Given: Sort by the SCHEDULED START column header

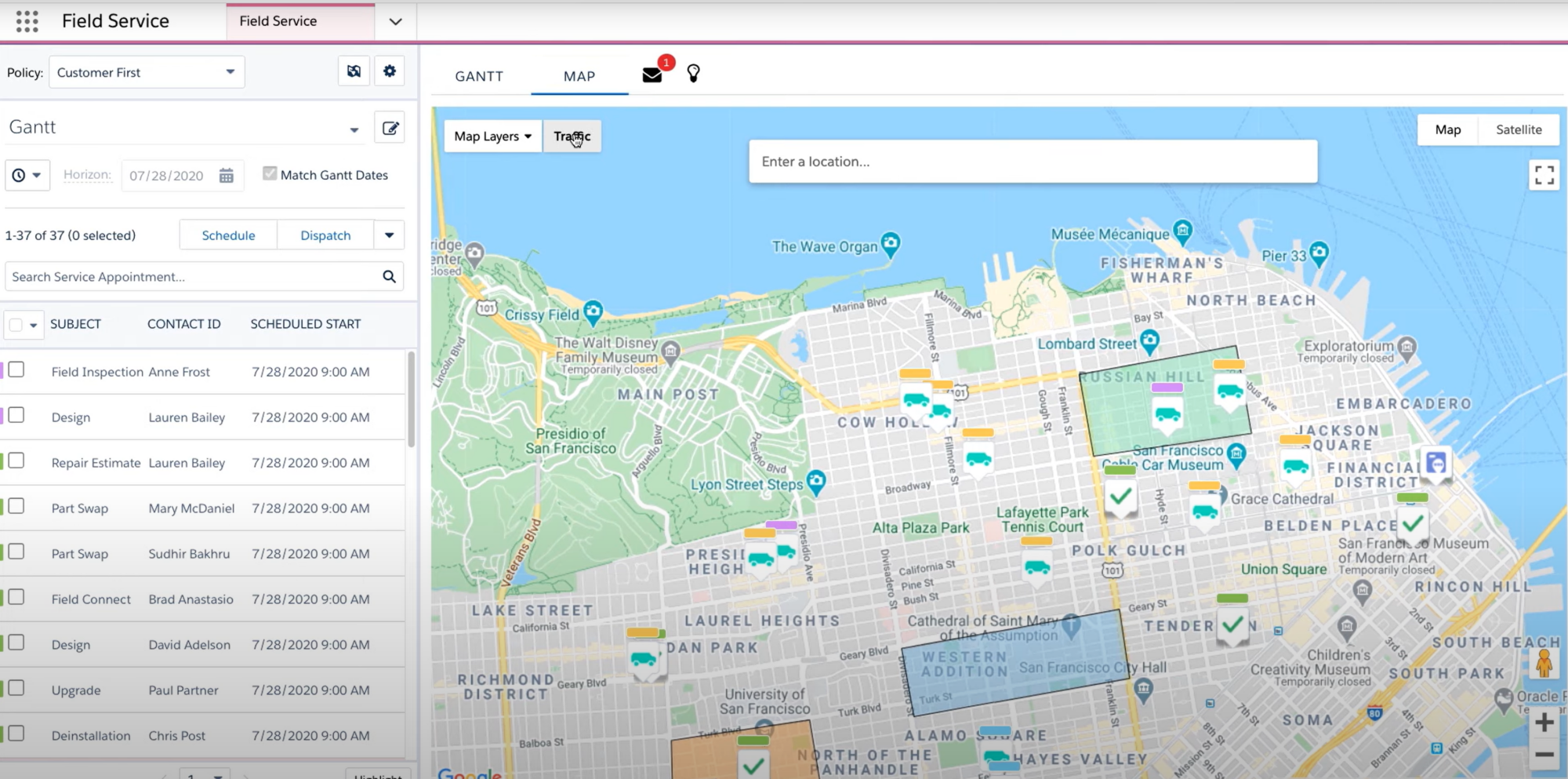Looking at the screenshot, I should point(306,324).
